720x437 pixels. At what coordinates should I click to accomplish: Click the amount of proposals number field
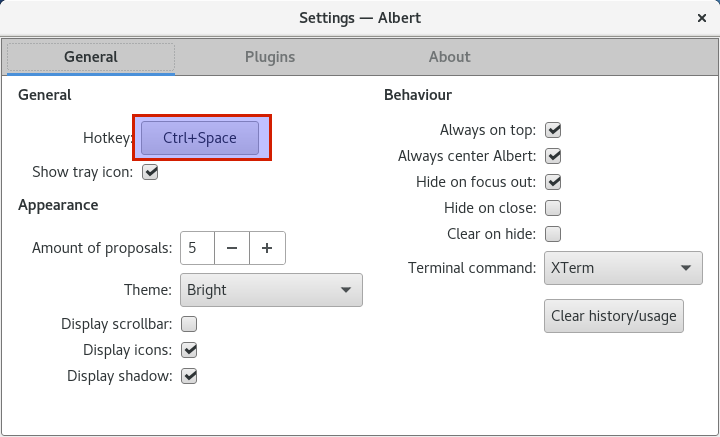click(197, 248)
